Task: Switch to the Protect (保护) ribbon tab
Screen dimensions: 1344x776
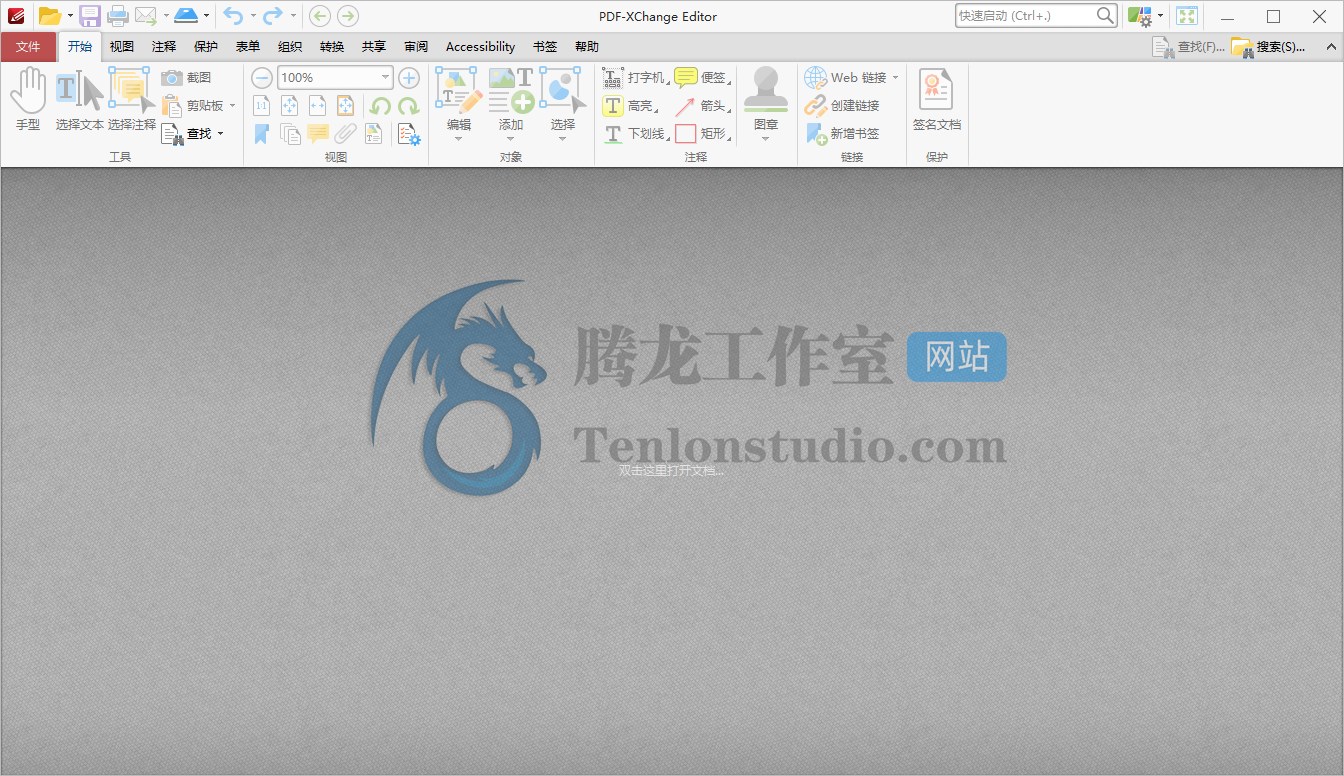Action: click(x=206, y=46)
